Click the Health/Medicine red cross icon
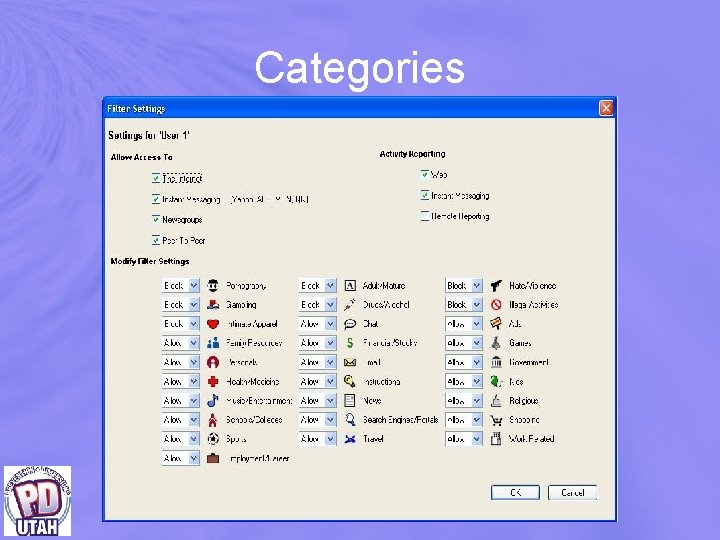This screenshot has width=720, height=540. coord(213,382)
